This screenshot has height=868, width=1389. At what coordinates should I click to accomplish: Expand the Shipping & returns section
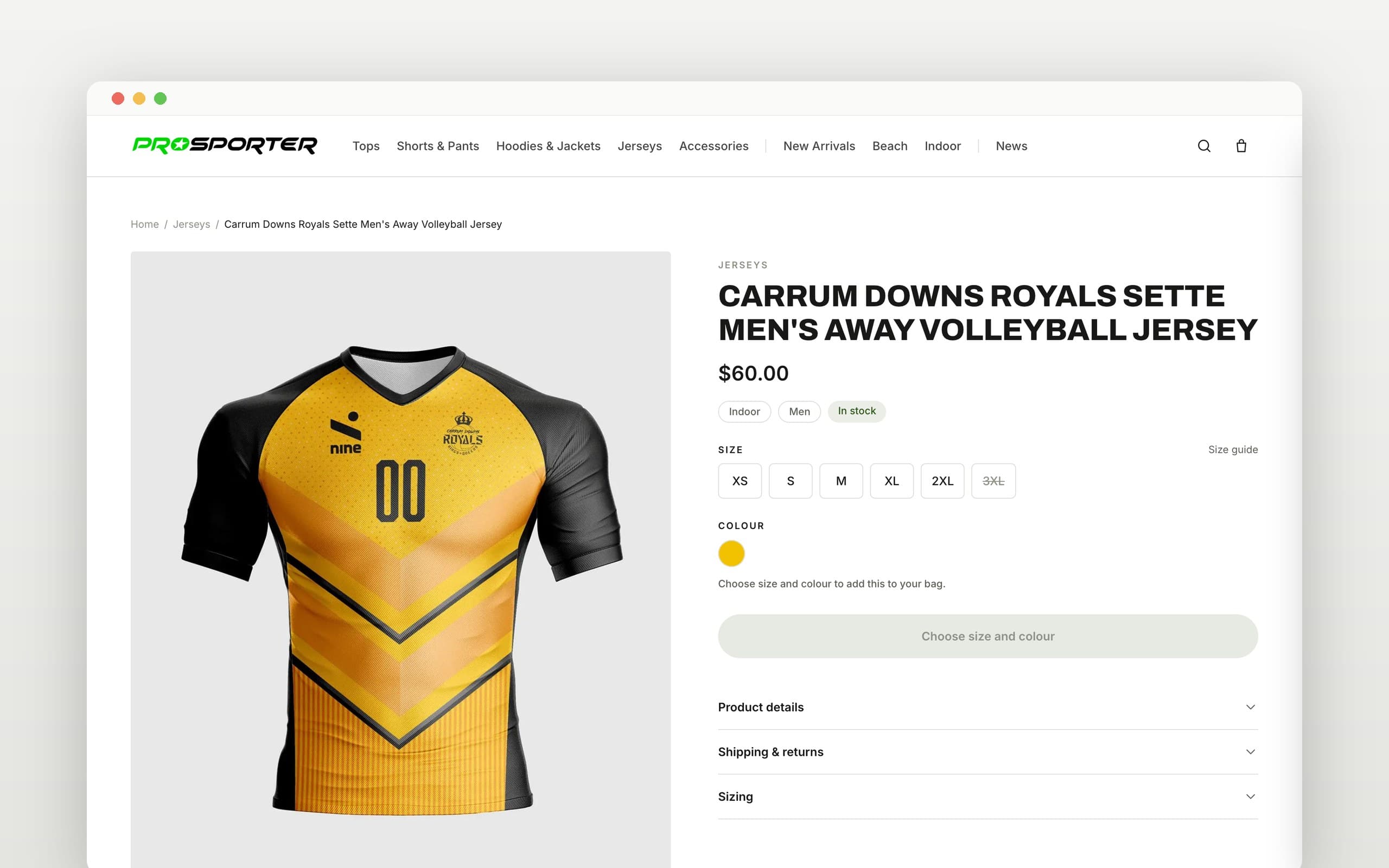[988, 752]
